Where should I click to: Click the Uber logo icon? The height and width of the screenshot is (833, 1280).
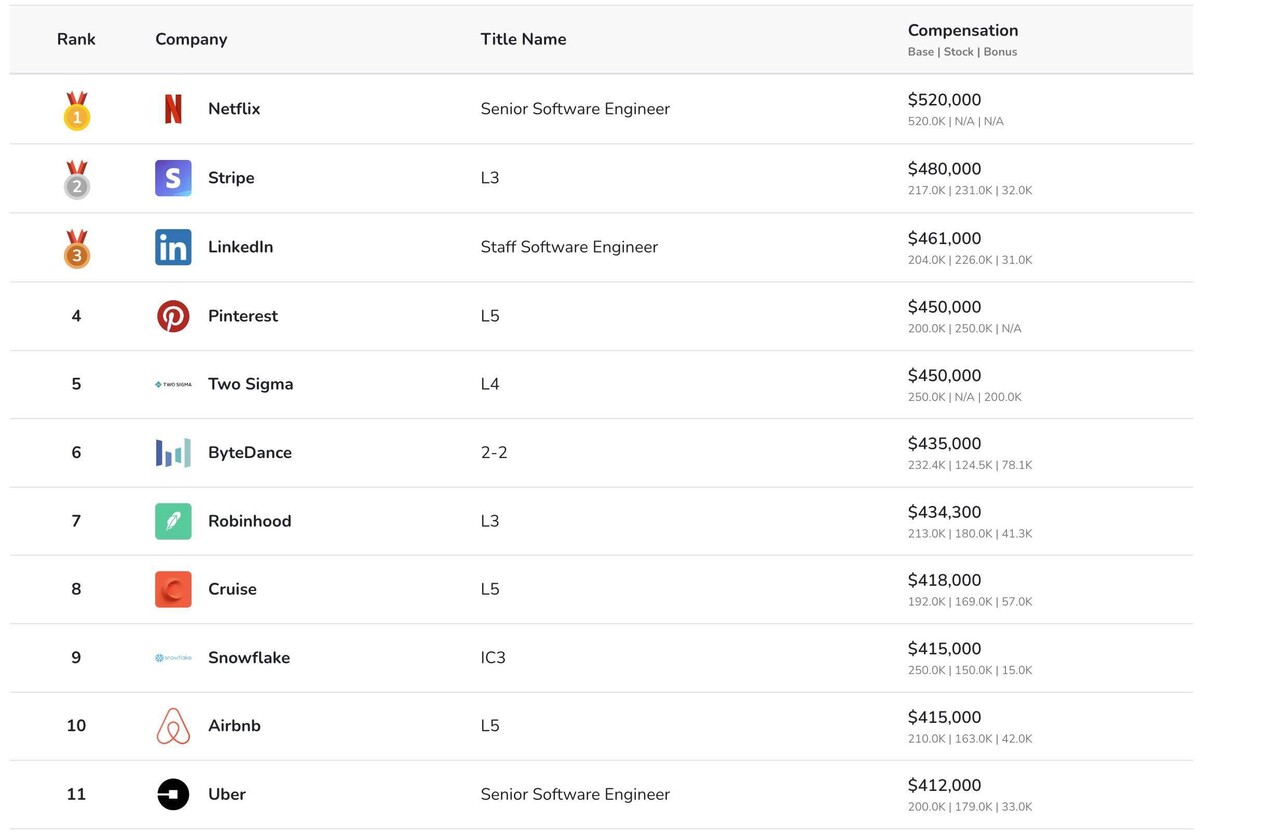click(173, 794)
